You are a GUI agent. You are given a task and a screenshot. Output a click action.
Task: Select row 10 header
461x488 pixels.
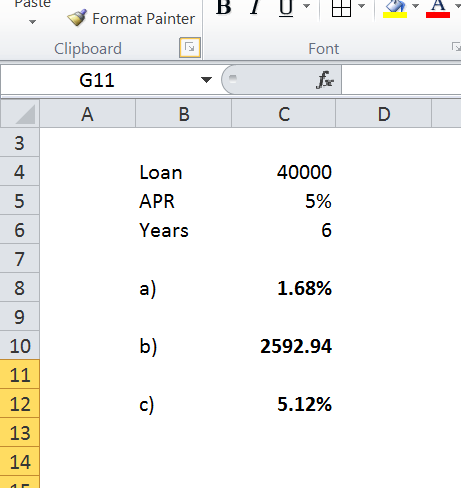(19, 346)
